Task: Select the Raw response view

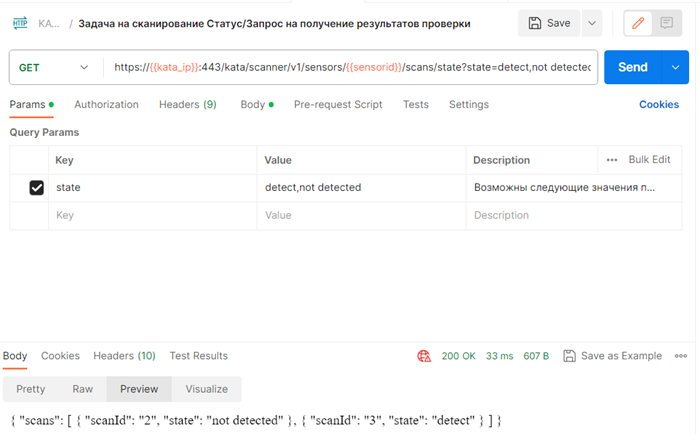Action: (83, 389)
